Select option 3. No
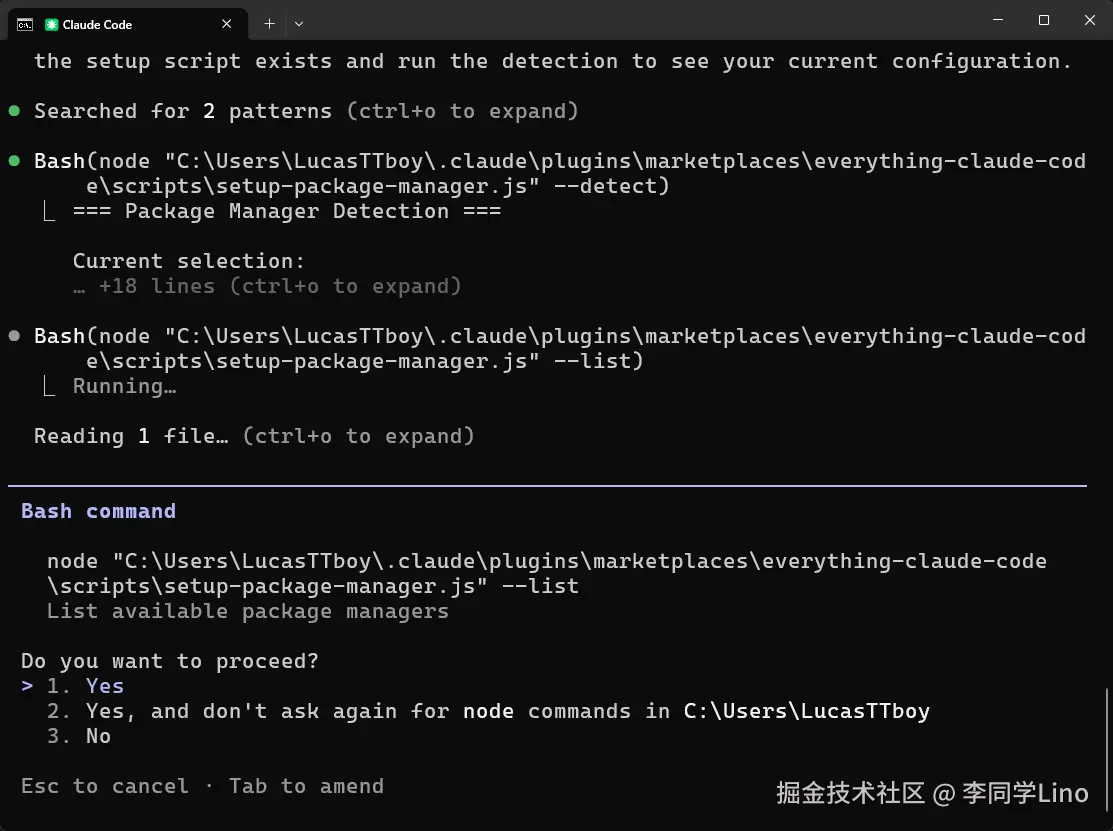 tap(98, 736)
